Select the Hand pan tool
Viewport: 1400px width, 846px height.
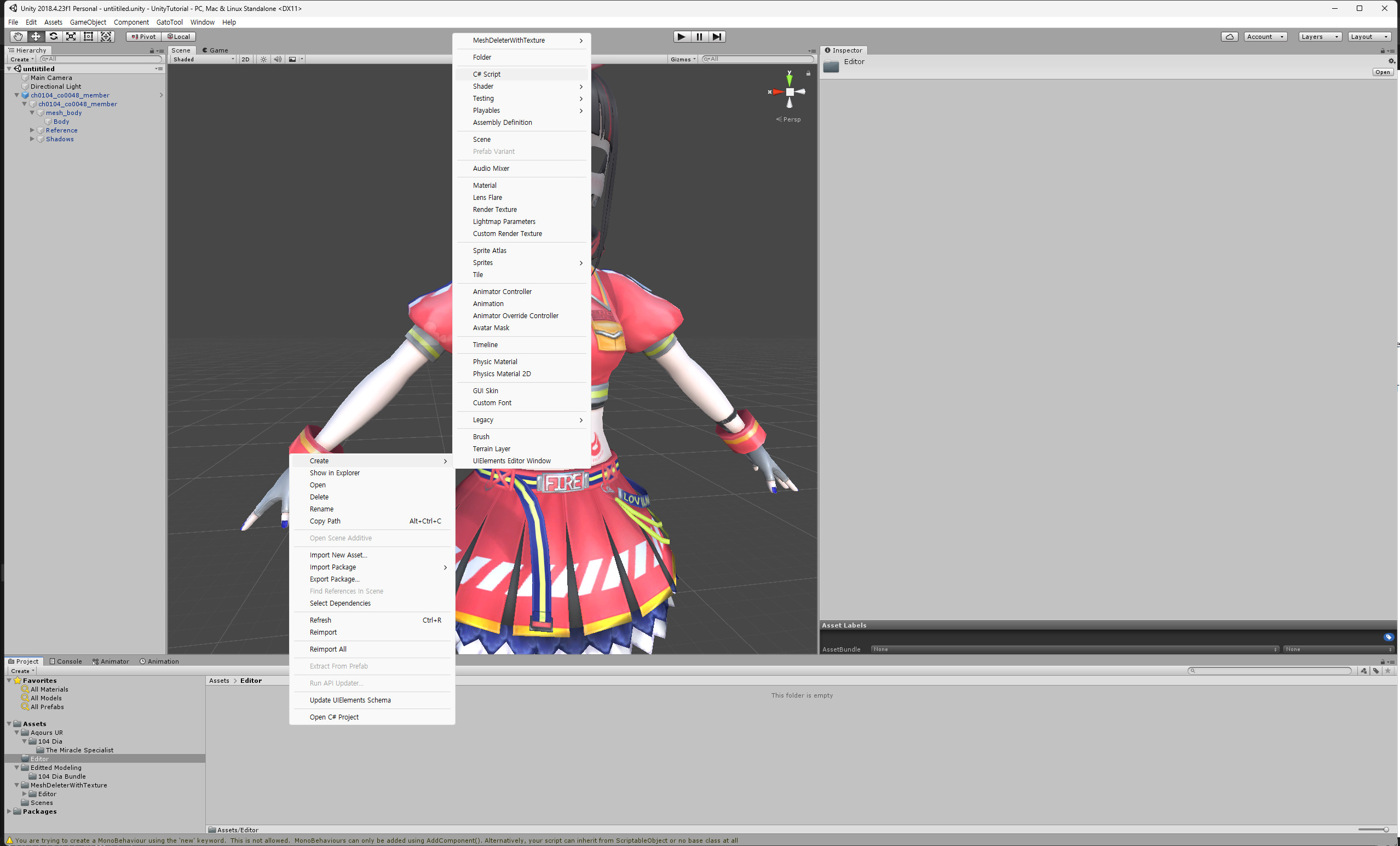pos(18,36)
